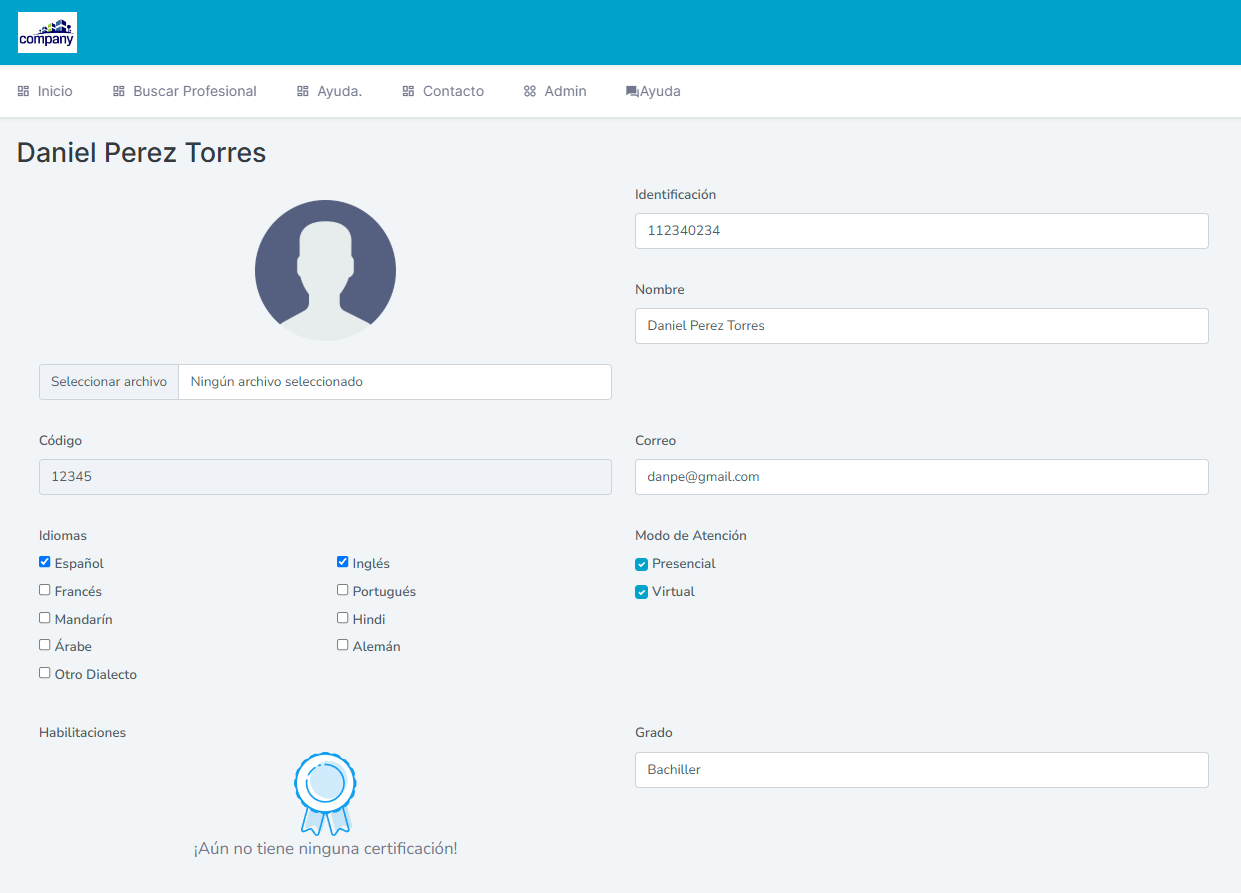
Task: Go to the Contacto page
Action: [453, 91]
